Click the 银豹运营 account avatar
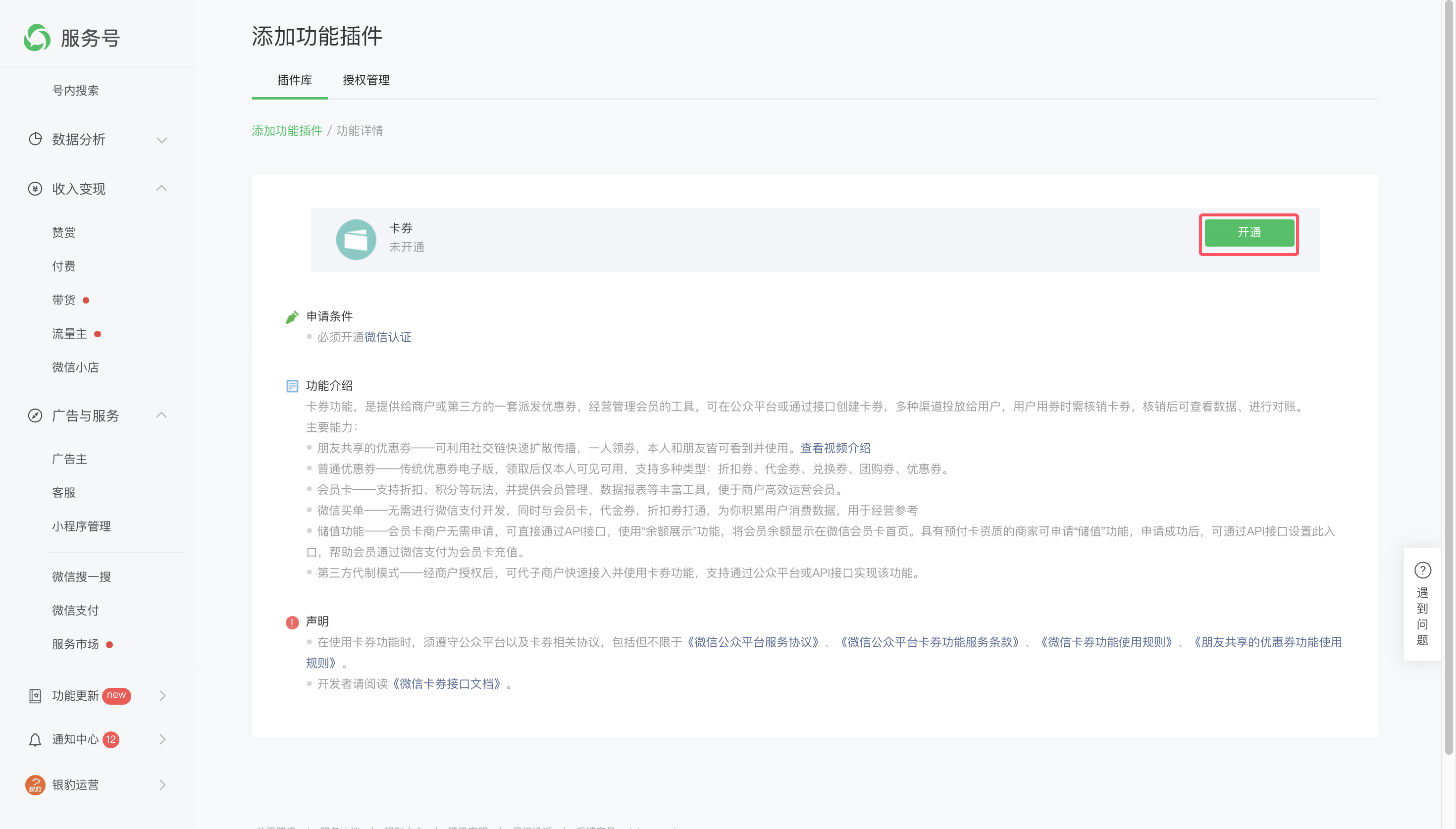Screen dimensions: 1456x829 [x=35, y=784]
